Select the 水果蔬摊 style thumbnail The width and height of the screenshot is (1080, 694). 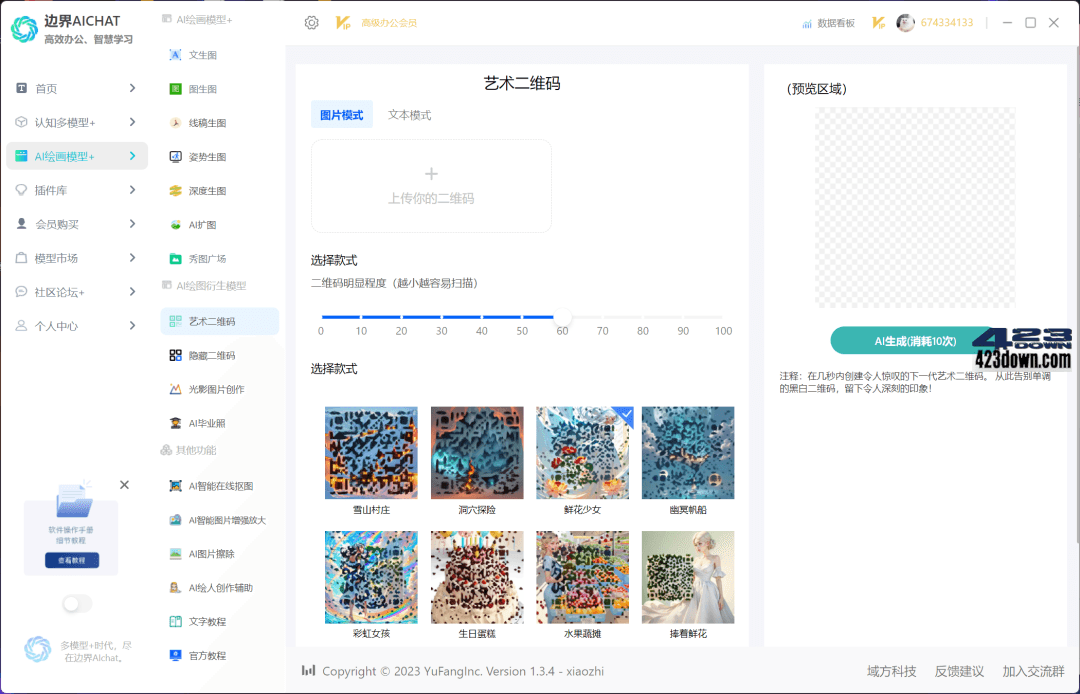(x=582, y=577)
